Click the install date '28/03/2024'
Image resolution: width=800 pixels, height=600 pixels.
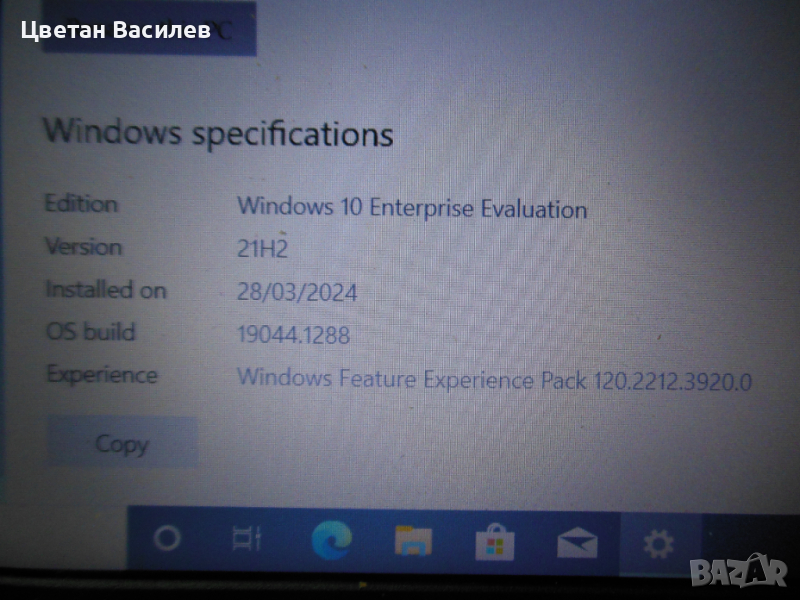pyautogui.click(x=297, y=292)
